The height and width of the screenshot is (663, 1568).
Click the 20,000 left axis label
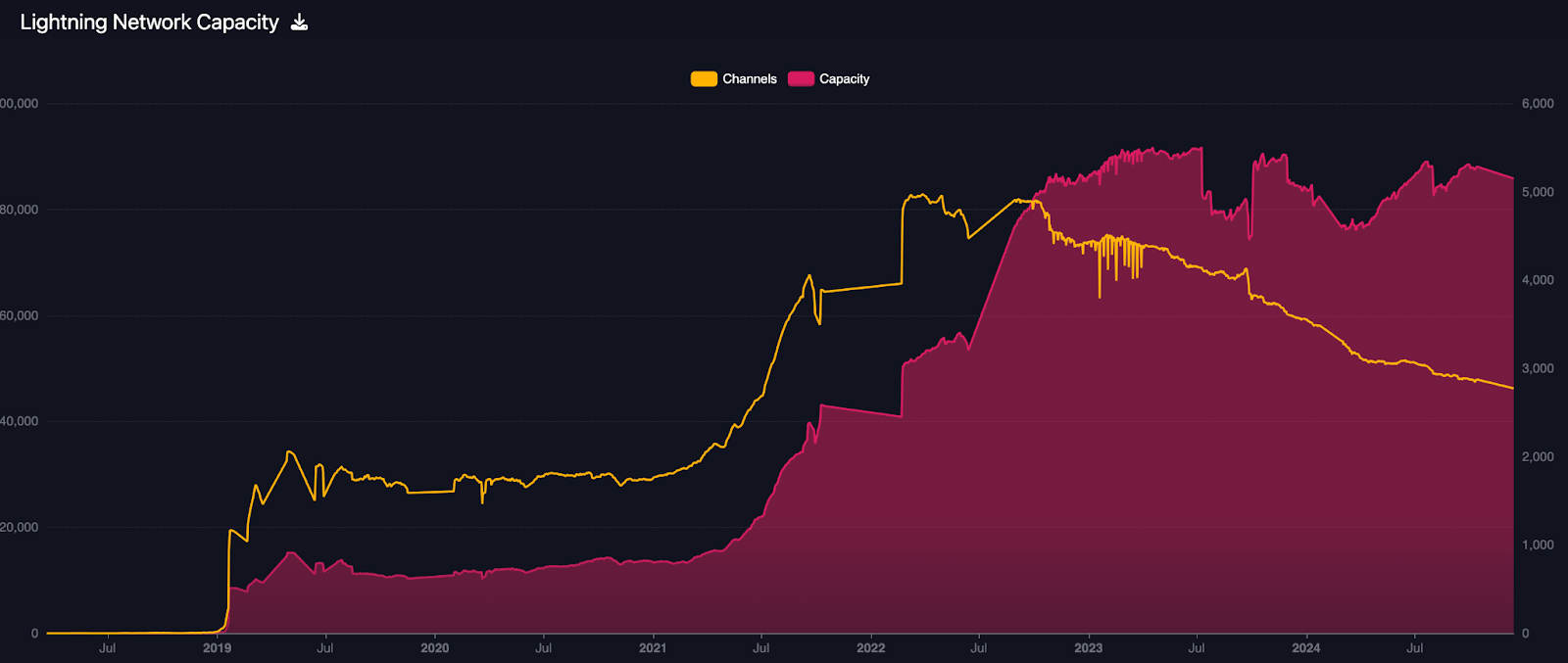(x=19, y=528)
